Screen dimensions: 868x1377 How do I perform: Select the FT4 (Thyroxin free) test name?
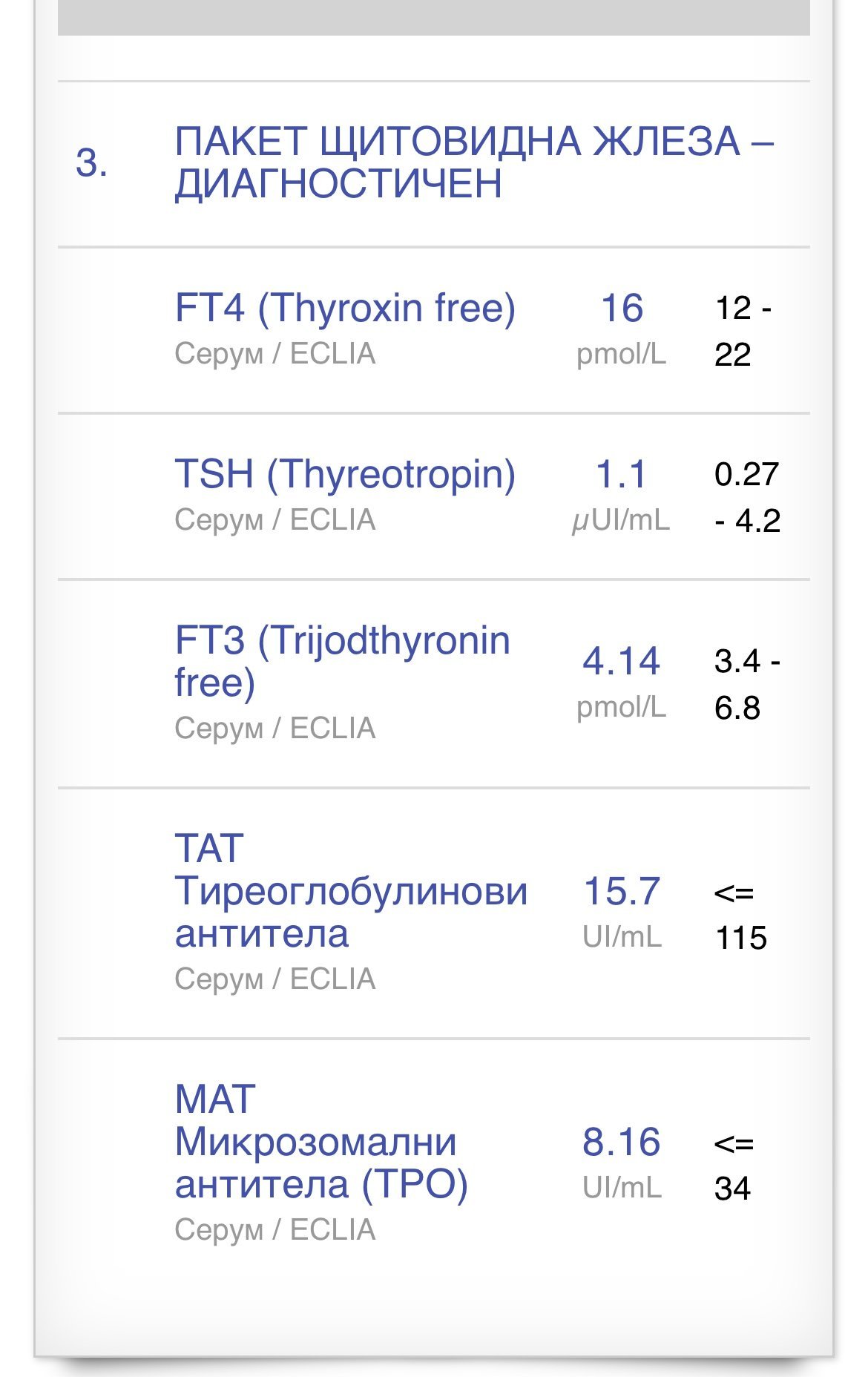[345, 307]
